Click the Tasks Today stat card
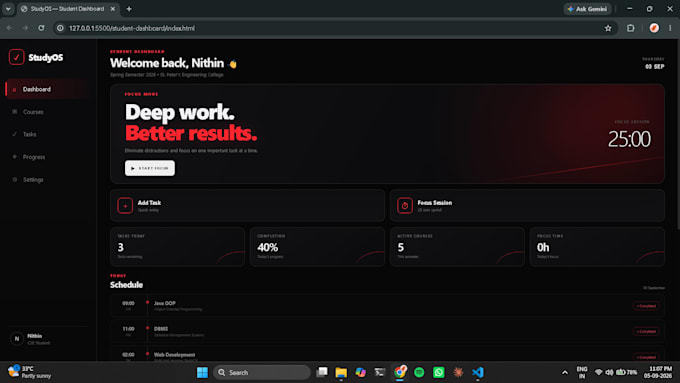The width and height of the screenshot is (680, 383). point(177,247)
